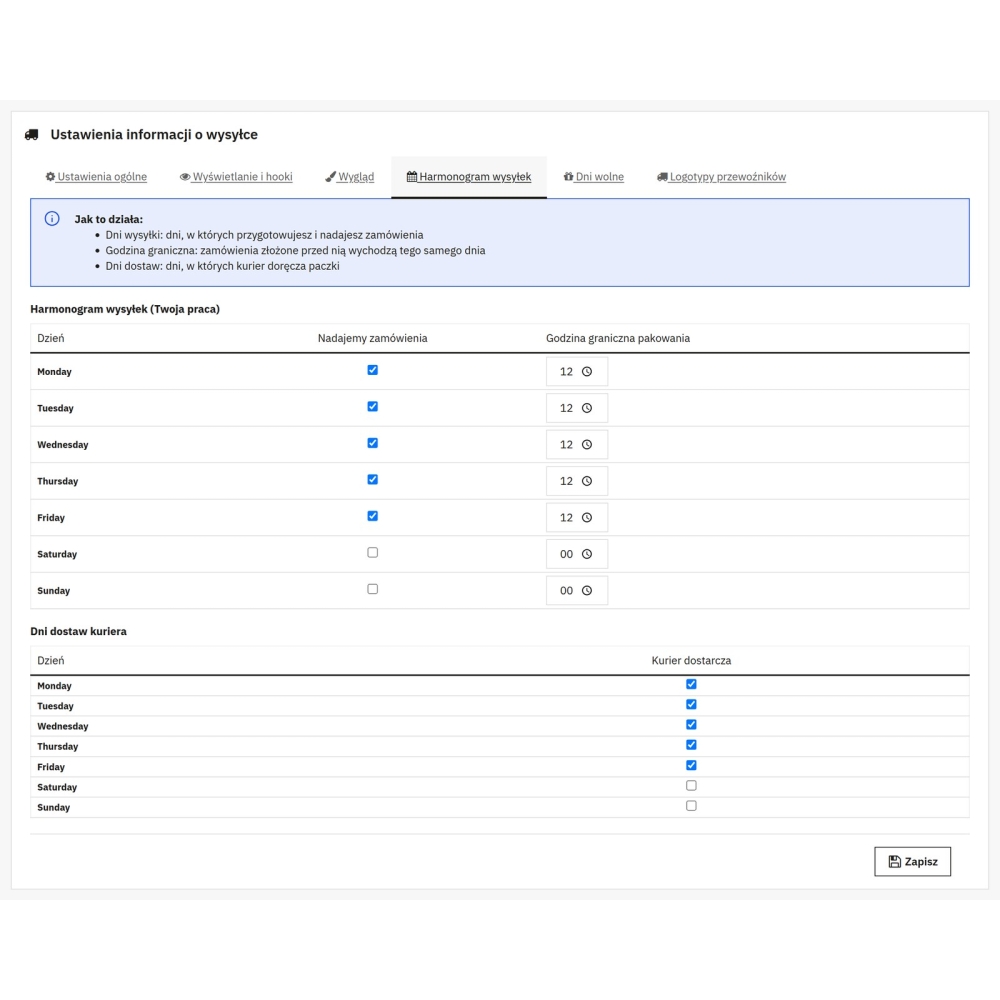Click the Saturday label in shipping schedule table
The image size is (1000, 1000).
click(x=57, y=554)
